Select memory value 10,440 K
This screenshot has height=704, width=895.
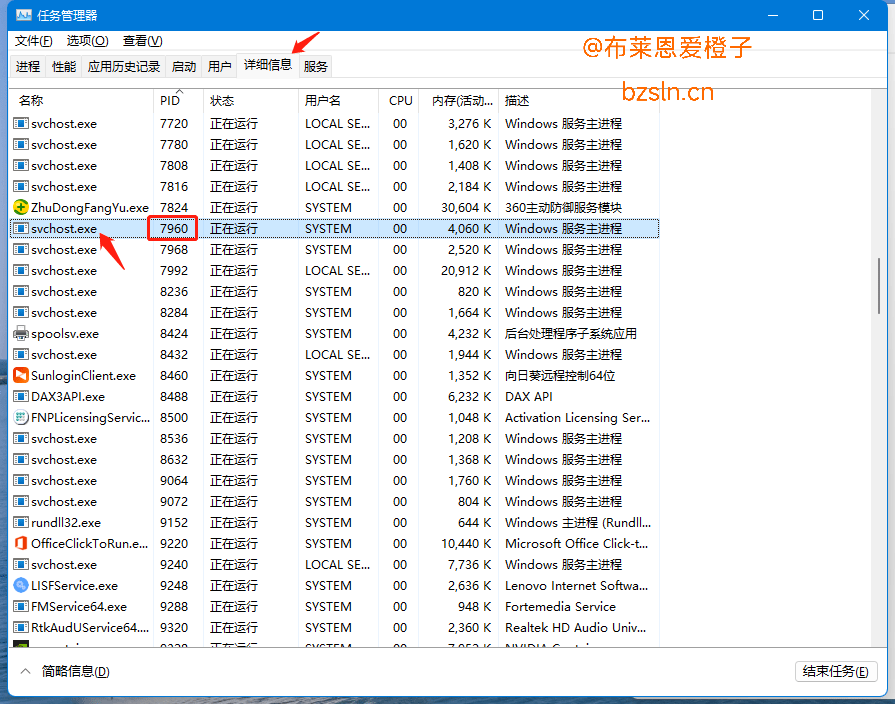coord(466,543)
